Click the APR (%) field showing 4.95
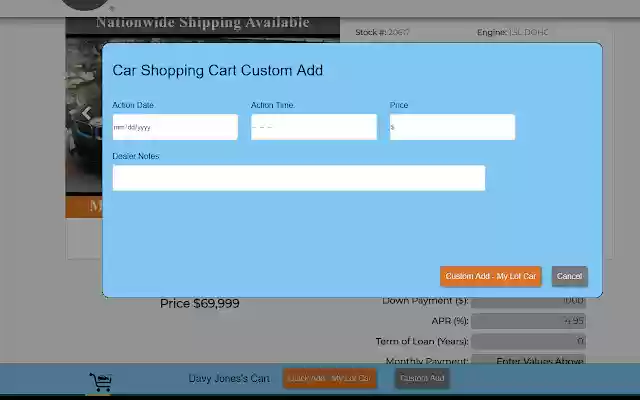This screenshot has height=400, width=640. tap(529, 321)
